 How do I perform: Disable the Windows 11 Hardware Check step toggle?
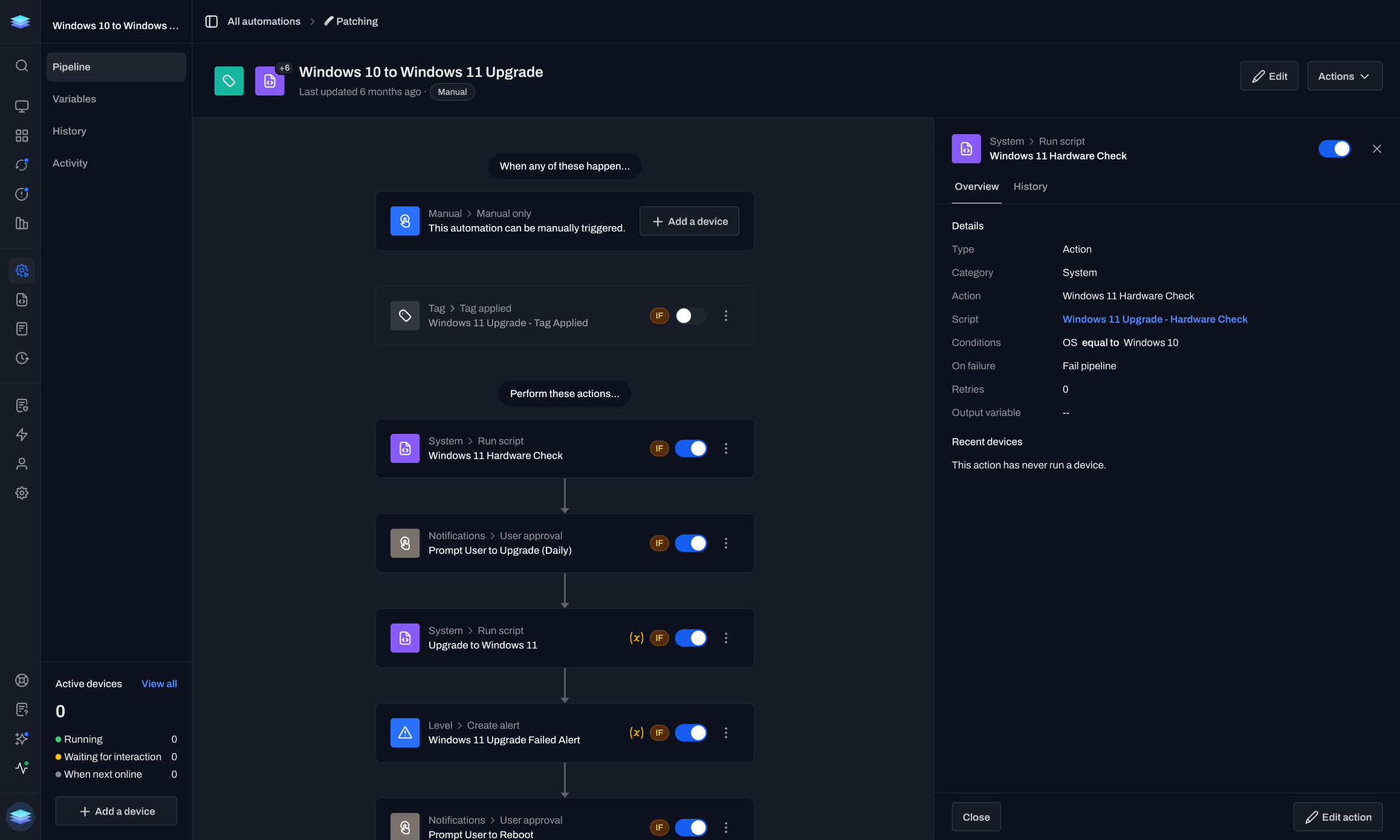(691, 448)
